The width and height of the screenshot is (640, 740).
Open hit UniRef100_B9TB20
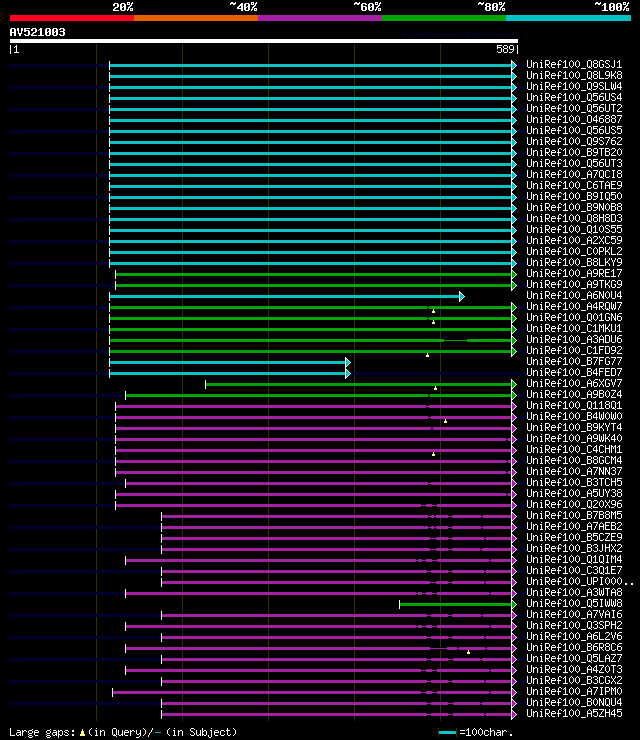(574, 152)
